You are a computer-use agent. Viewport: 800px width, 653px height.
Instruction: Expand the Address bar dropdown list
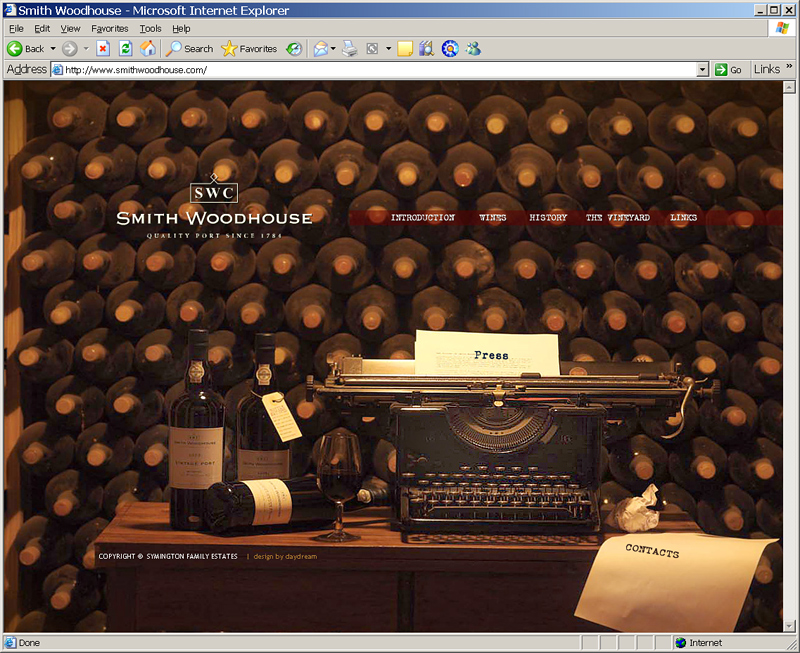pyautogui.click(x=703, y=70)
